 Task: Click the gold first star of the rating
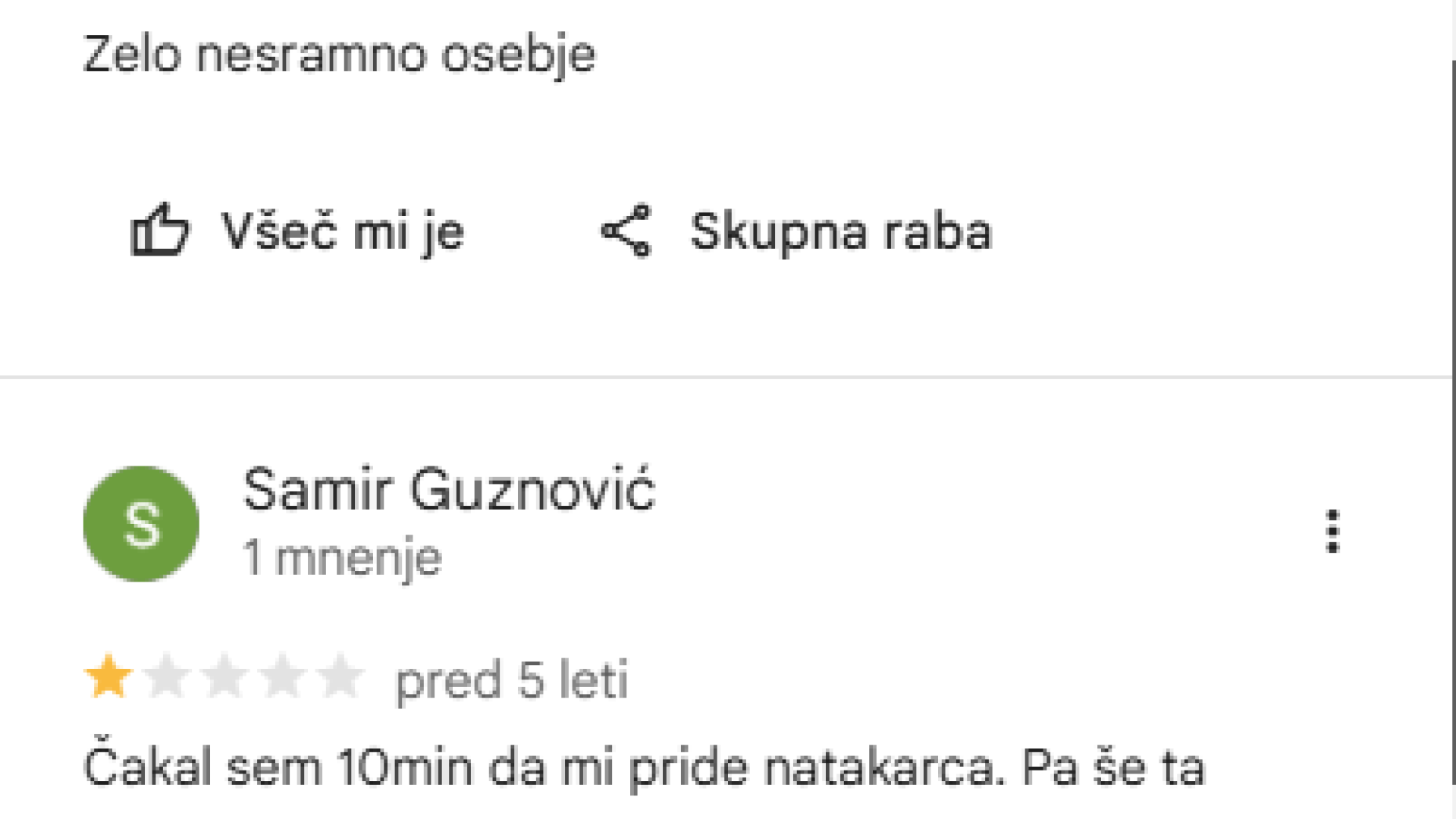[x=108, y=676]
